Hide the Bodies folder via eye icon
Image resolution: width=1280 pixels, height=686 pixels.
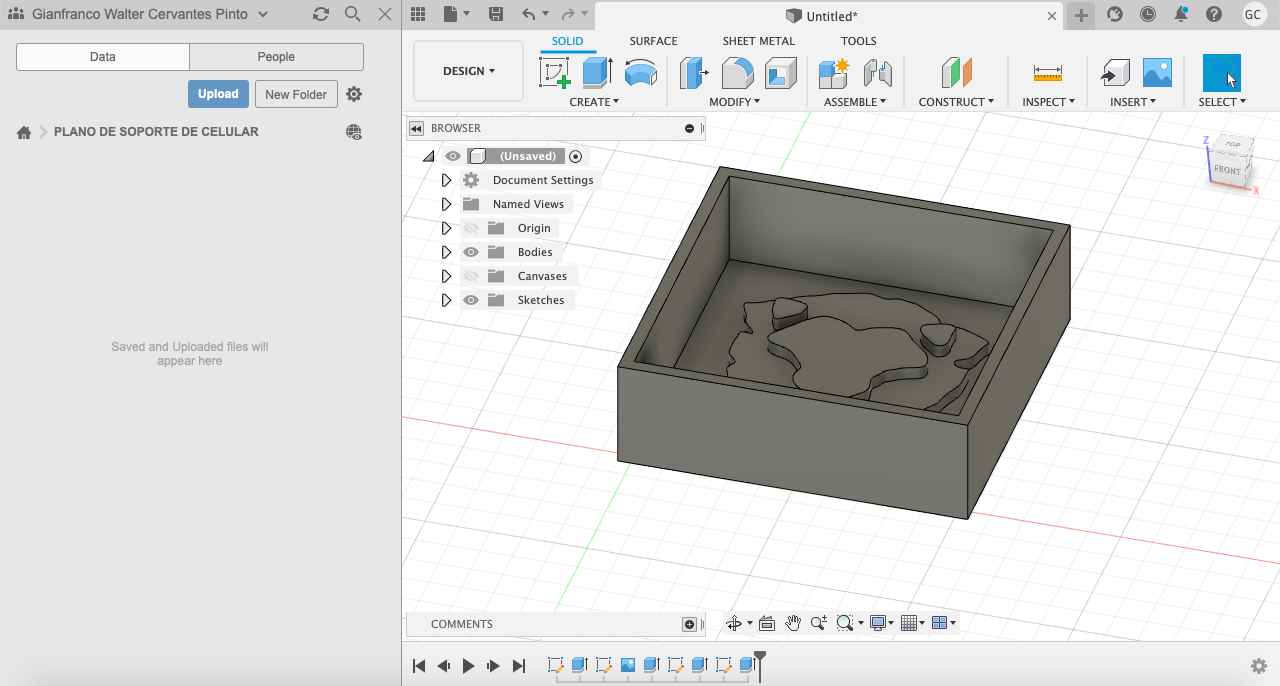click(x=471, y=252)
